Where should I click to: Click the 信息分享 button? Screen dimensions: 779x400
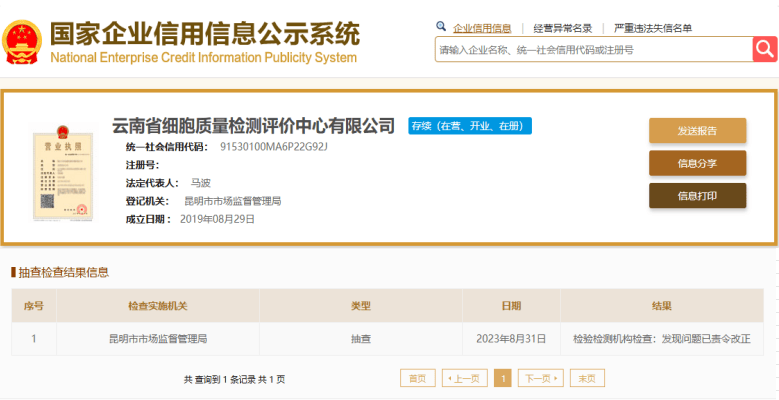698,163
